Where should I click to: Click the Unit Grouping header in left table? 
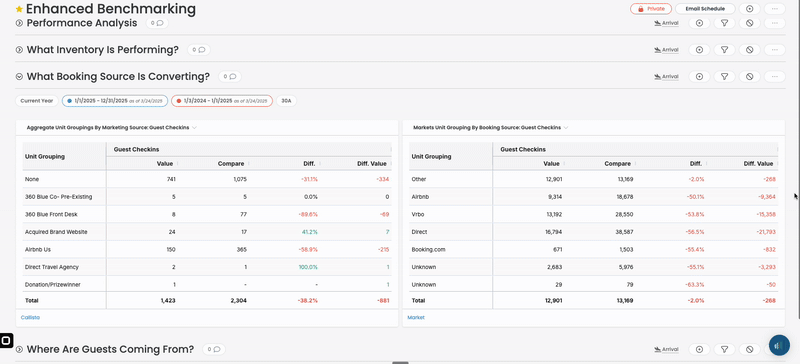(45, 157)
